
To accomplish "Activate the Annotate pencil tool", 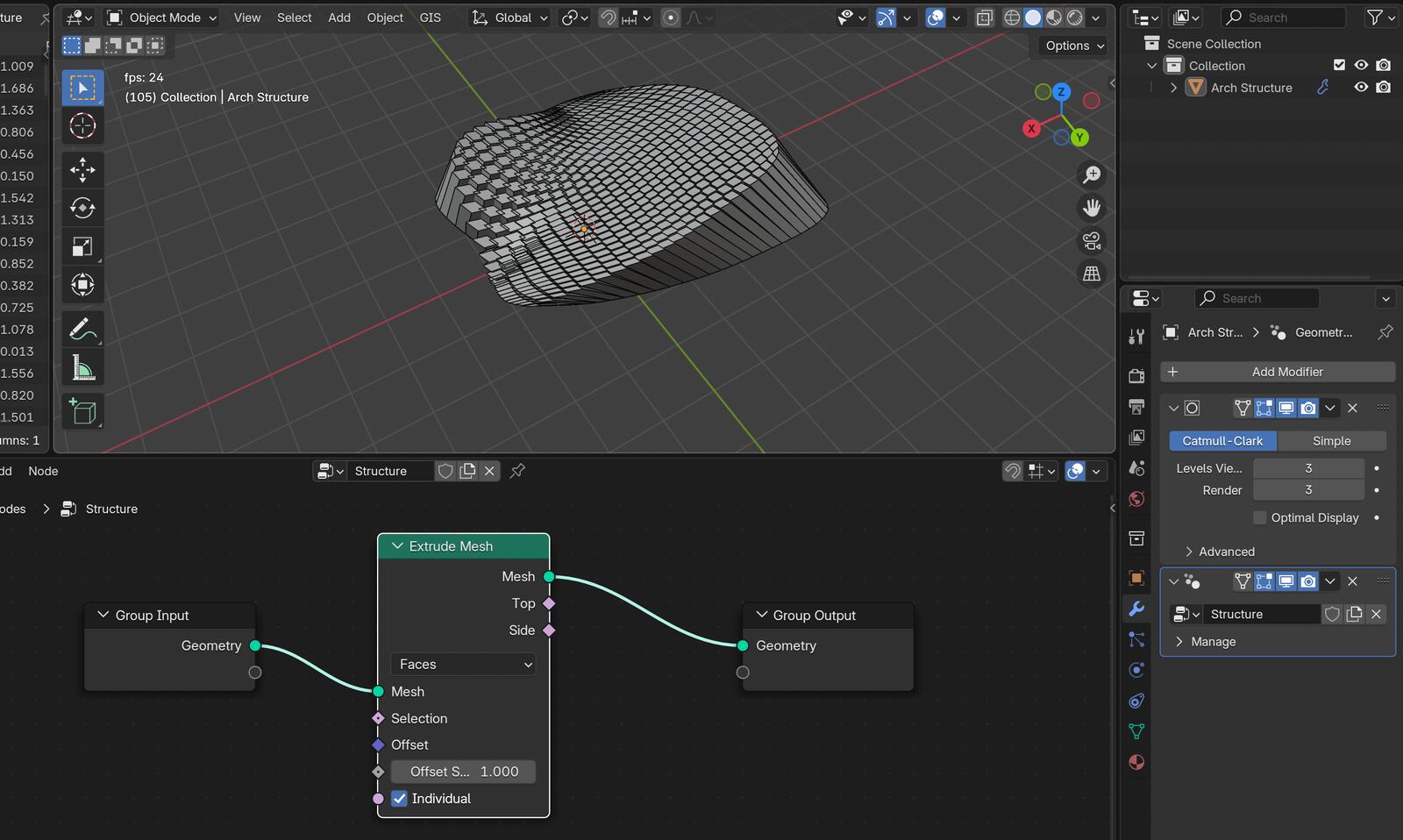I will [x=82, y=330].
